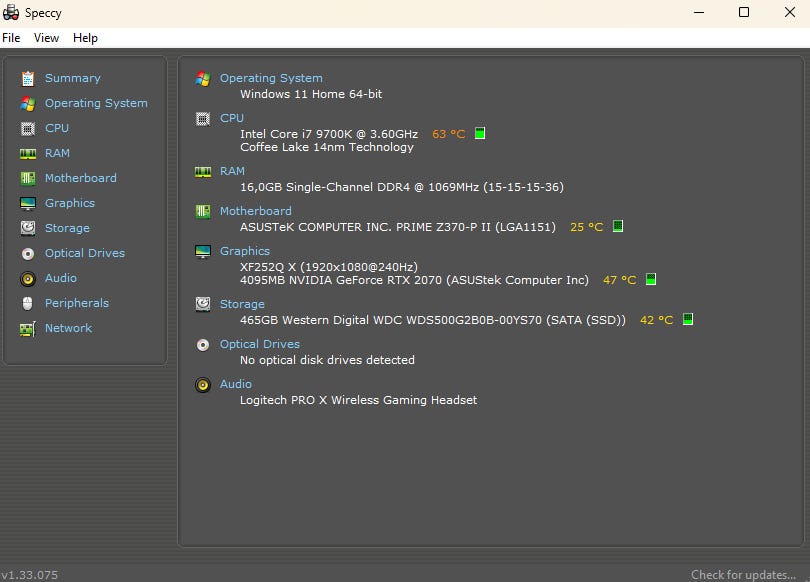Click the CPU heading link in summary
Screen dimensions: 810x582
[x=232, y=118]
